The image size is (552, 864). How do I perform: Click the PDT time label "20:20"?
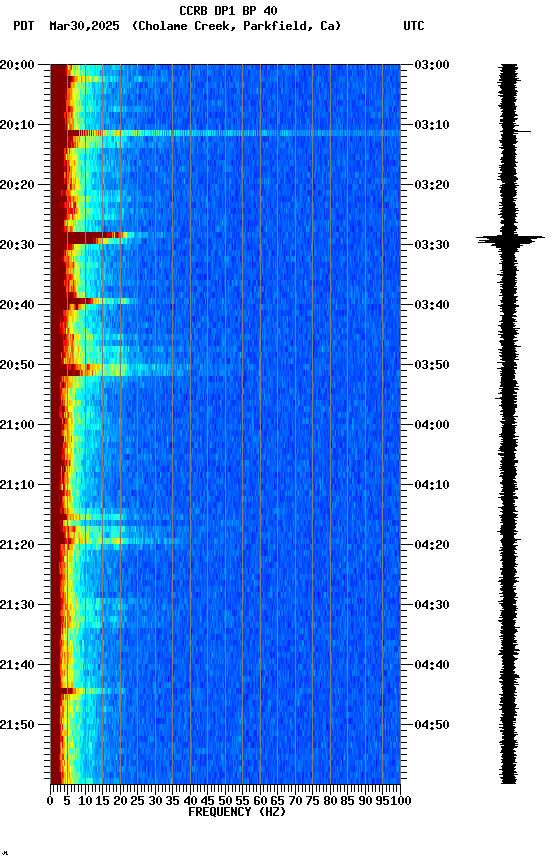[17, 185]
